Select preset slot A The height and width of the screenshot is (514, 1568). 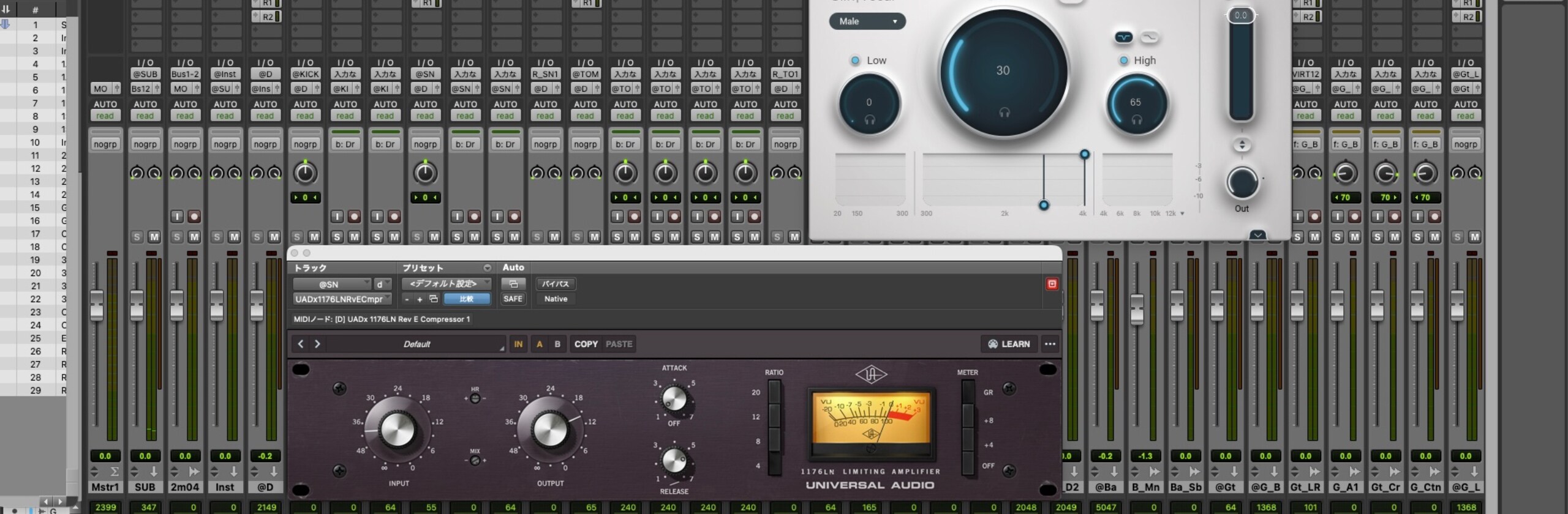pyautogui.click(x=540, y=344)
